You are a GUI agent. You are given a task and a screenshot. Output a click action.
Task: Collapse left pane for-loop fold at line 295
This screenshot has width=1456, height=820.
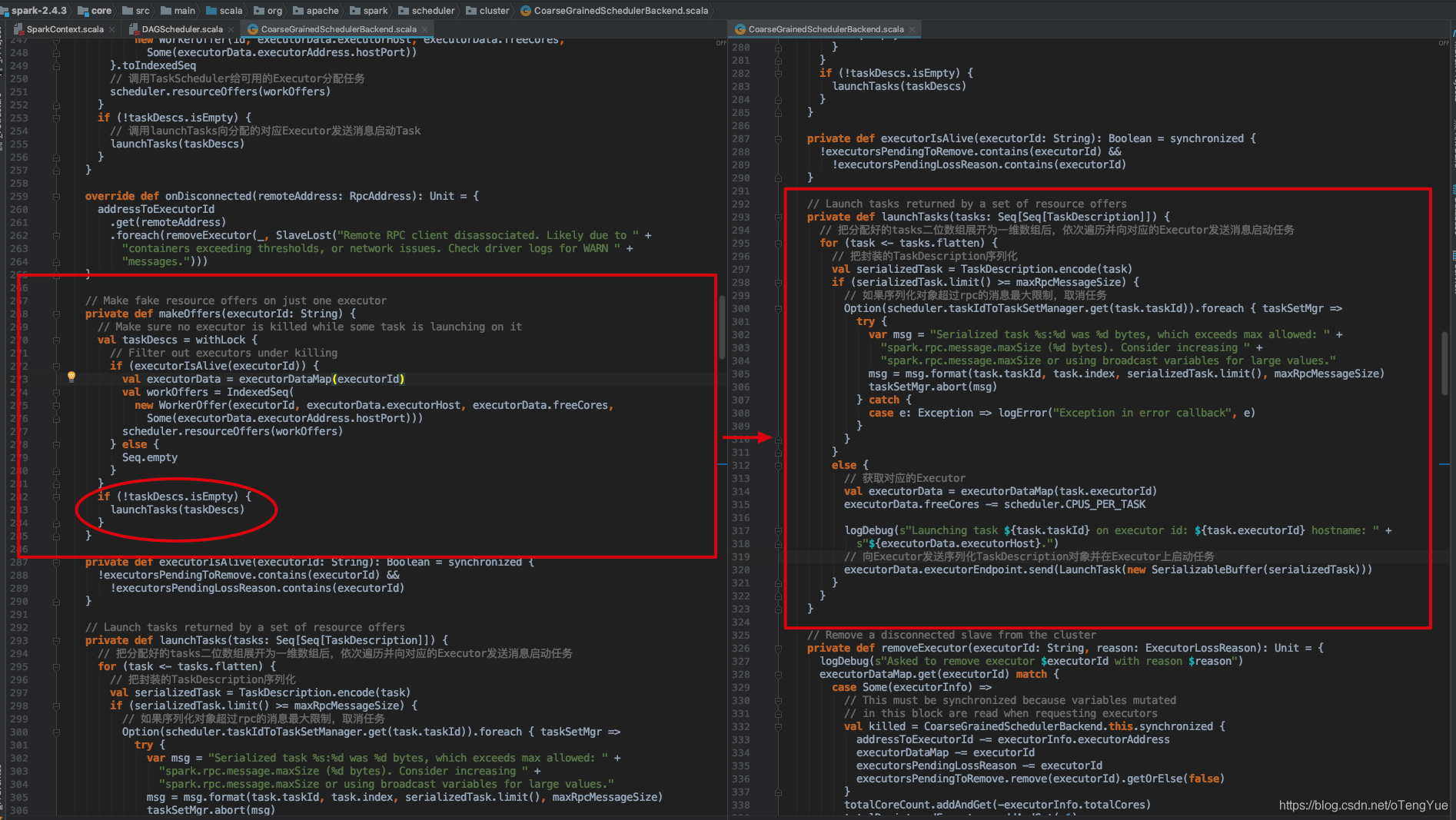56,666
